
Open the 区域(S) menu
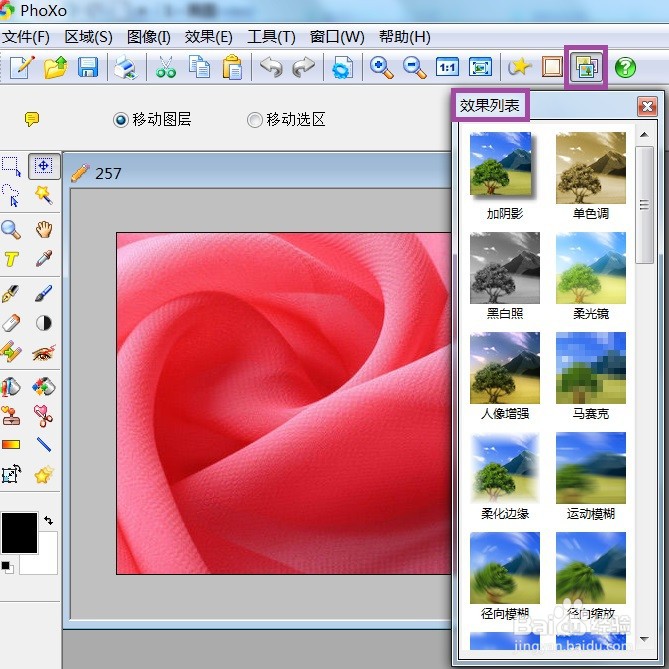[x=88, y=37]
